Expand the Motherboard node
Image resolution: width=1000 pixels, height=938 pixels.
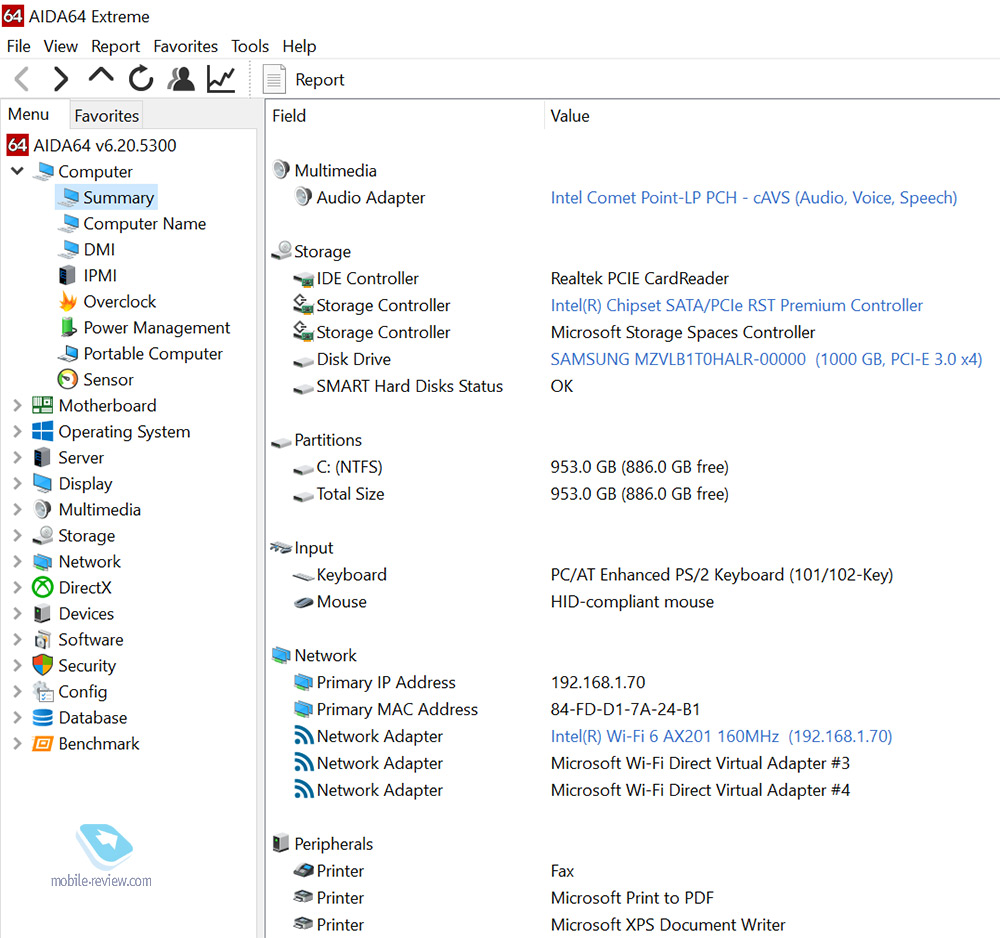[17, 406]
